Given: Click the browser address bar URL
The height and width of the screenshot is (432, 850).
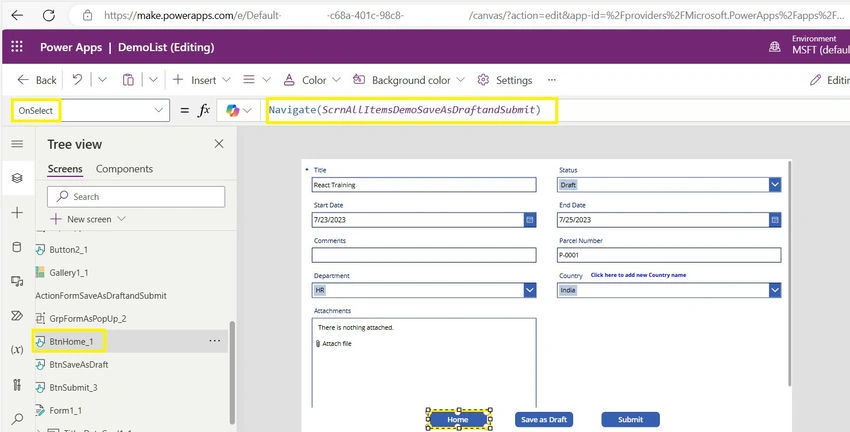Looking at the screenshot, I should point(472,15).
